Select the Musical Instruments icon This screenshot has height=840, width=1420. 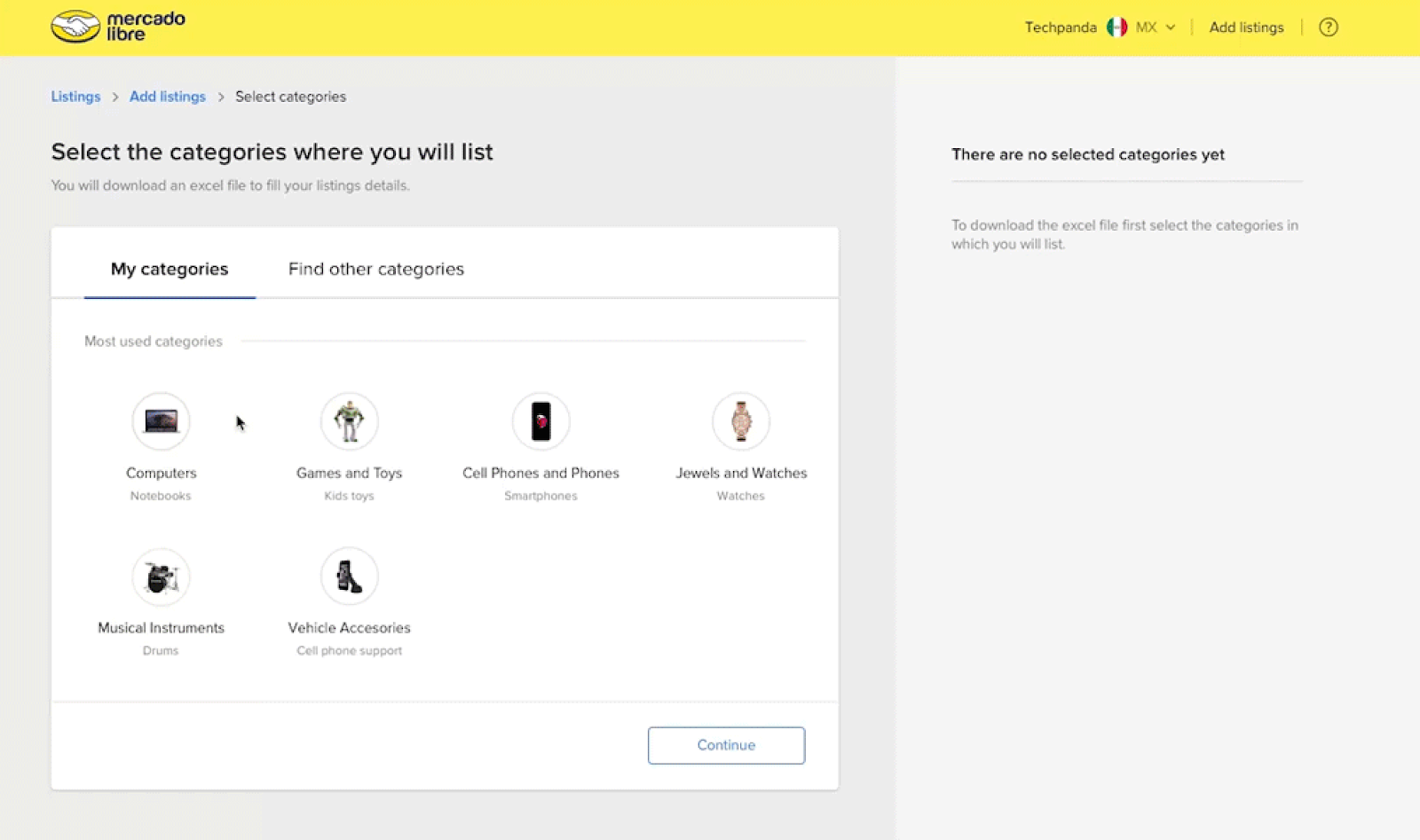(x=161, y=576)
